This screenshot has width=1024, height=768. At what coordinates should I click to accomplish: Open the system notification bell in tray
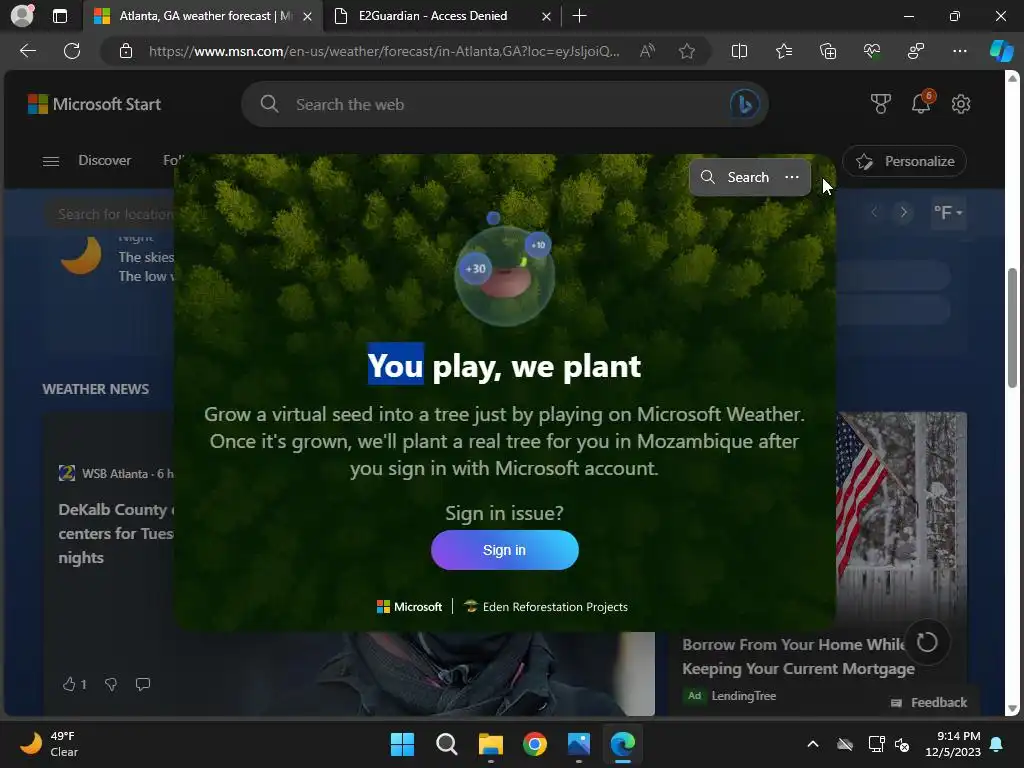[x=997, y=744]
